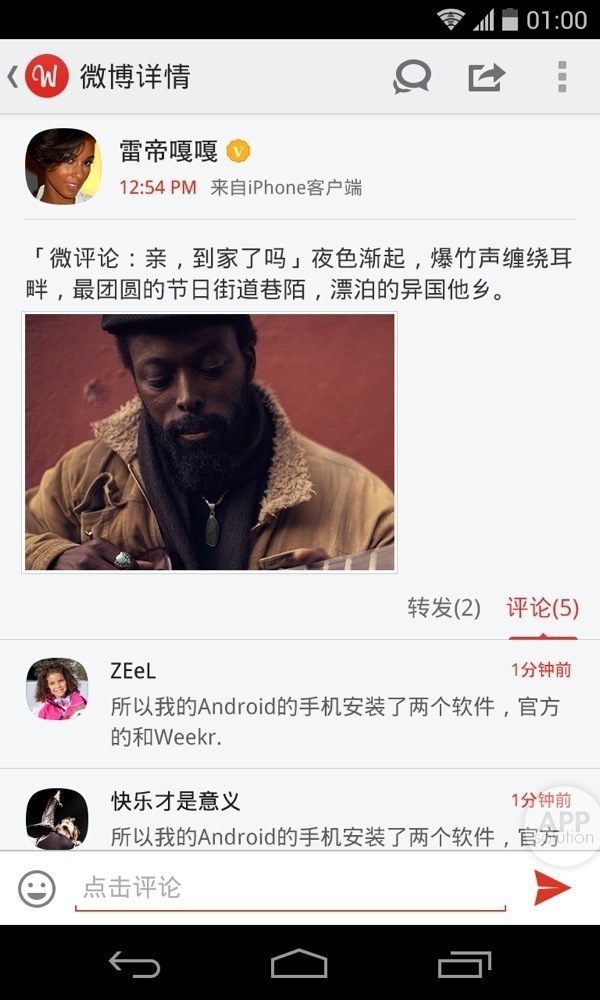Tap the share arrow icon in toolbar
600x1000 pixels.
coord(487,77)
